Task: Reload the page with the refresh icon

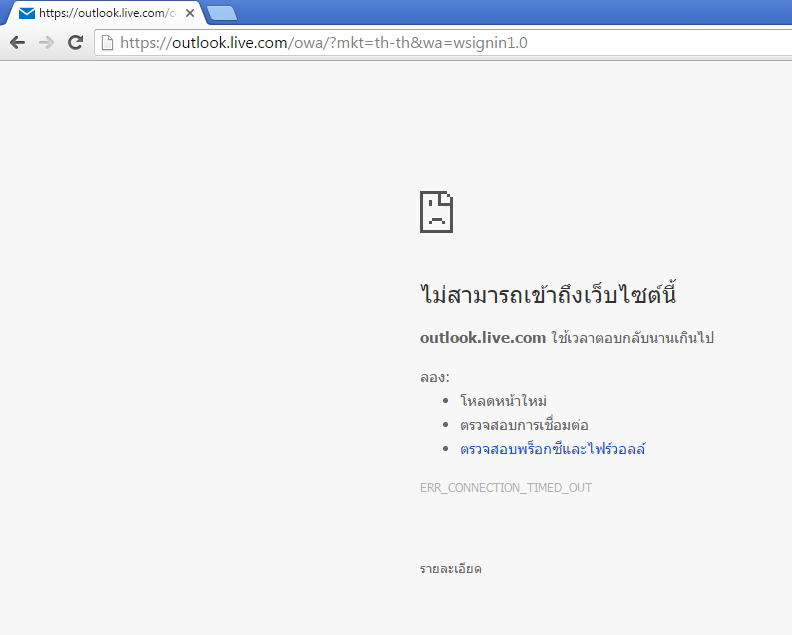Action: pyautogui.click(x=76, y=42)
